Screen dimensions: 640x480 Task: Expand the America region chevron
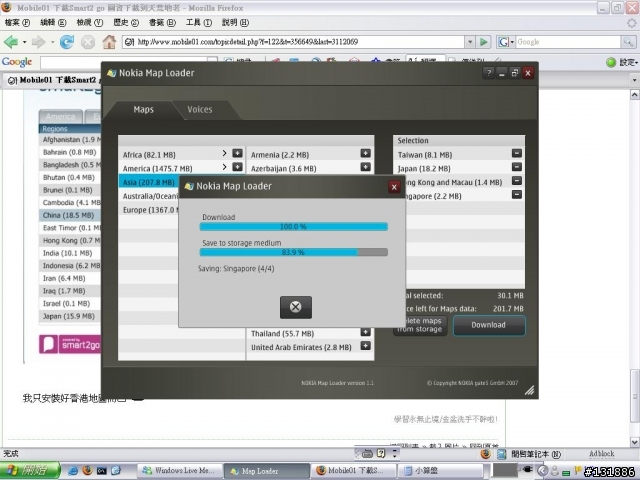coord(224,167)
